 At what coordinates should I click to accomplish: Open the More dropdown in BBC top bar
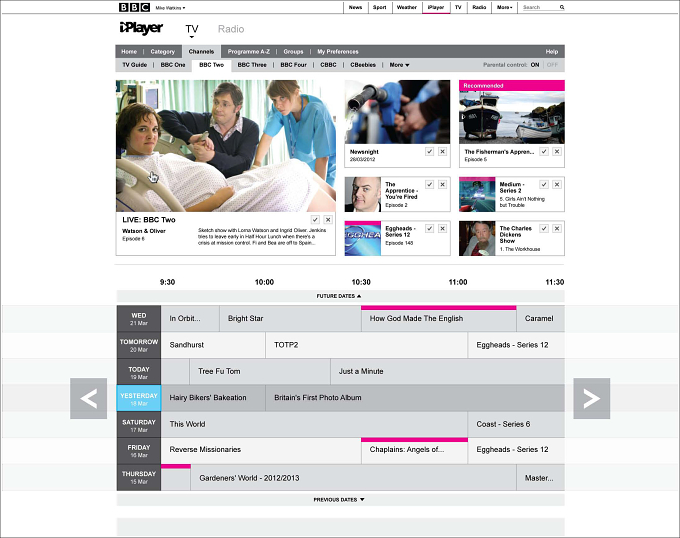coord(504,7)
